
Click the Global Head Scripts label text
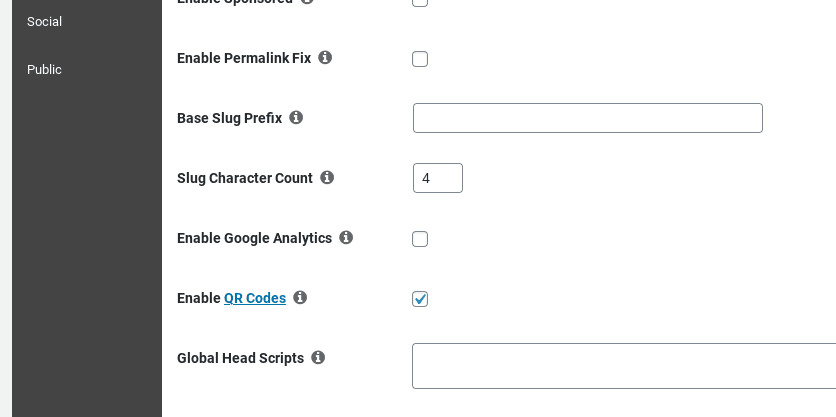[x=240, y=358]
